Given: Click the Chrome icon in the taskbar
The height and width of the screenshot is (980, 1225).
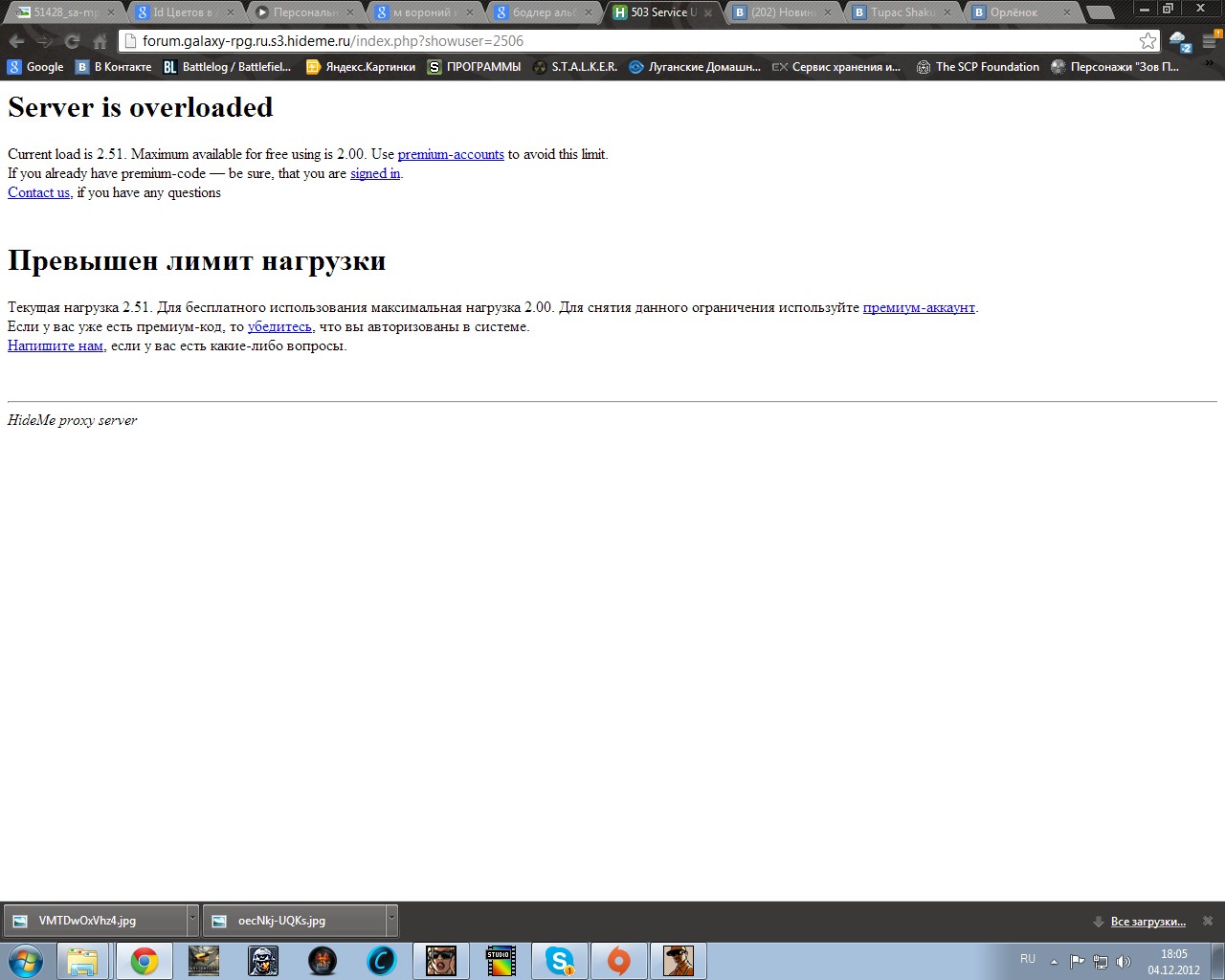Looking at the screenshot, I should (145, 961).
